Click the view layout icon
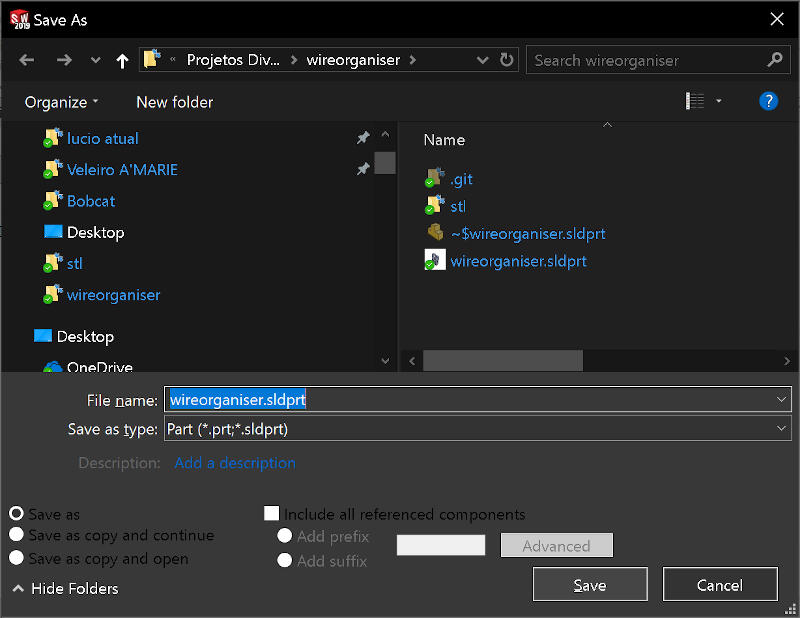800x618 pixels. click(x=695, y=101)
